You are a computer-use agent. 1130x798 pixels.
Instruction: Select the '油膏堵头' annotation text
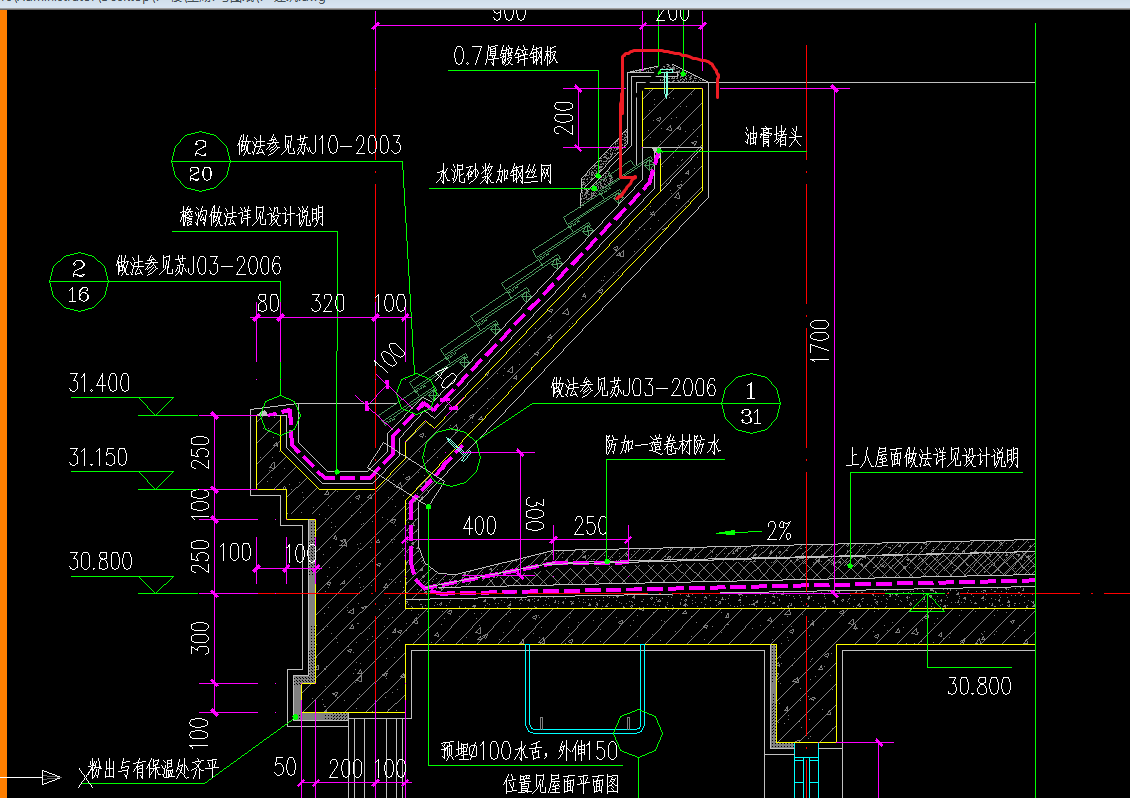773,136
